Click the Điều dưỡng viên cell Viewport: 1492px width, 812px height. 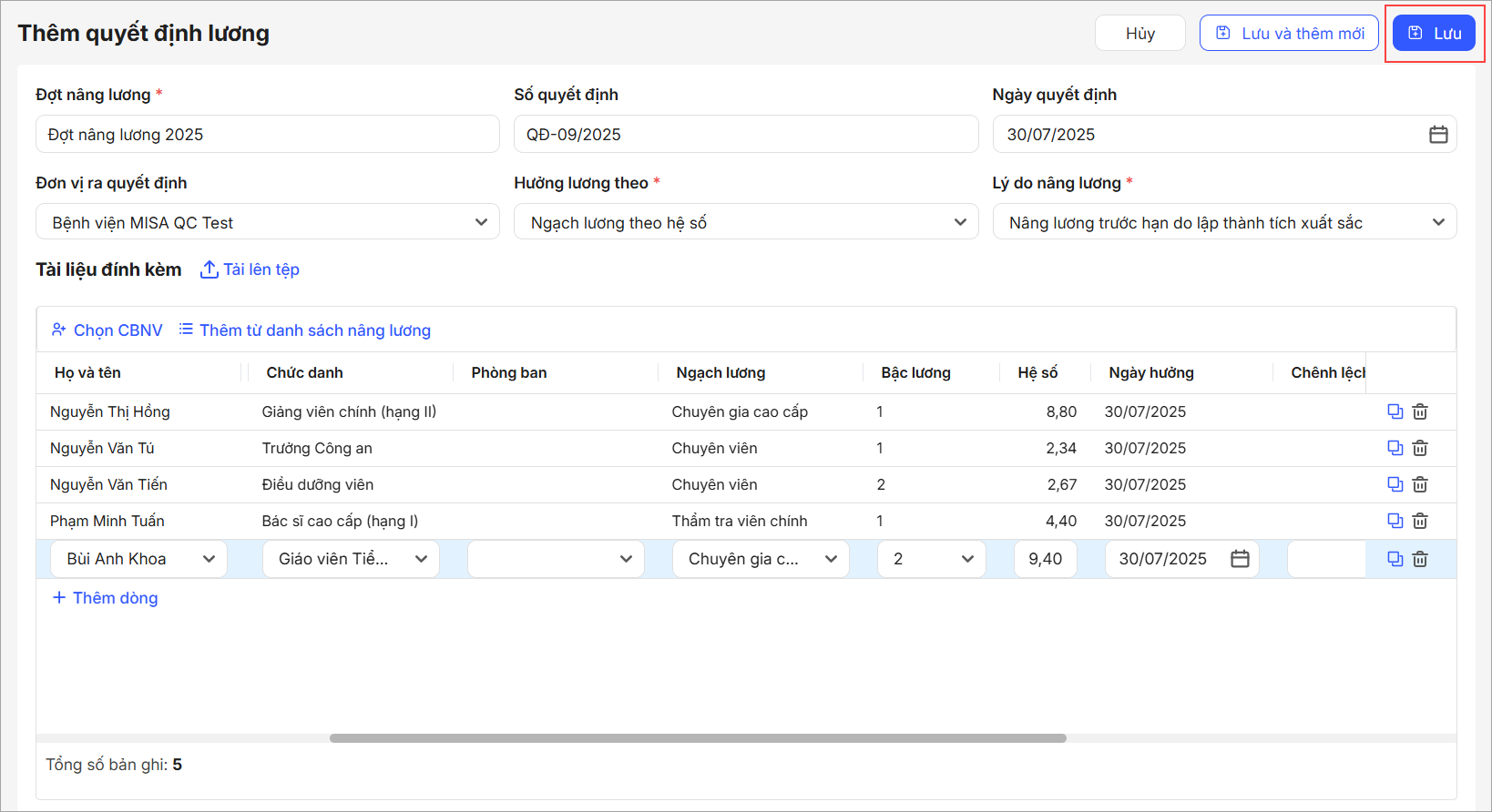click(x=318, y=484)
